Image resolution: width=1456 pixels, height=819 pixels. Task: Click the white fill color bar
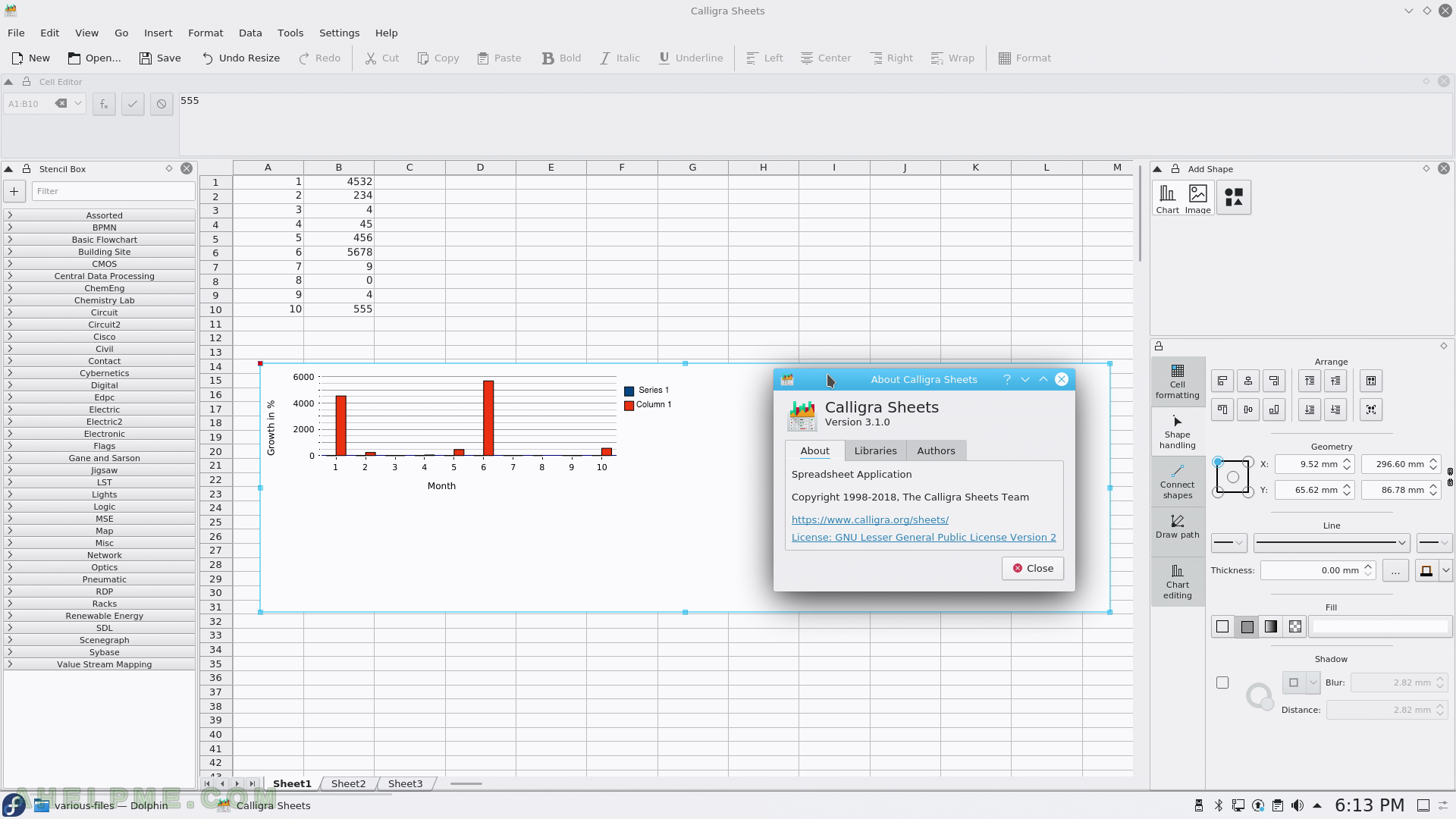(1380, 626)
